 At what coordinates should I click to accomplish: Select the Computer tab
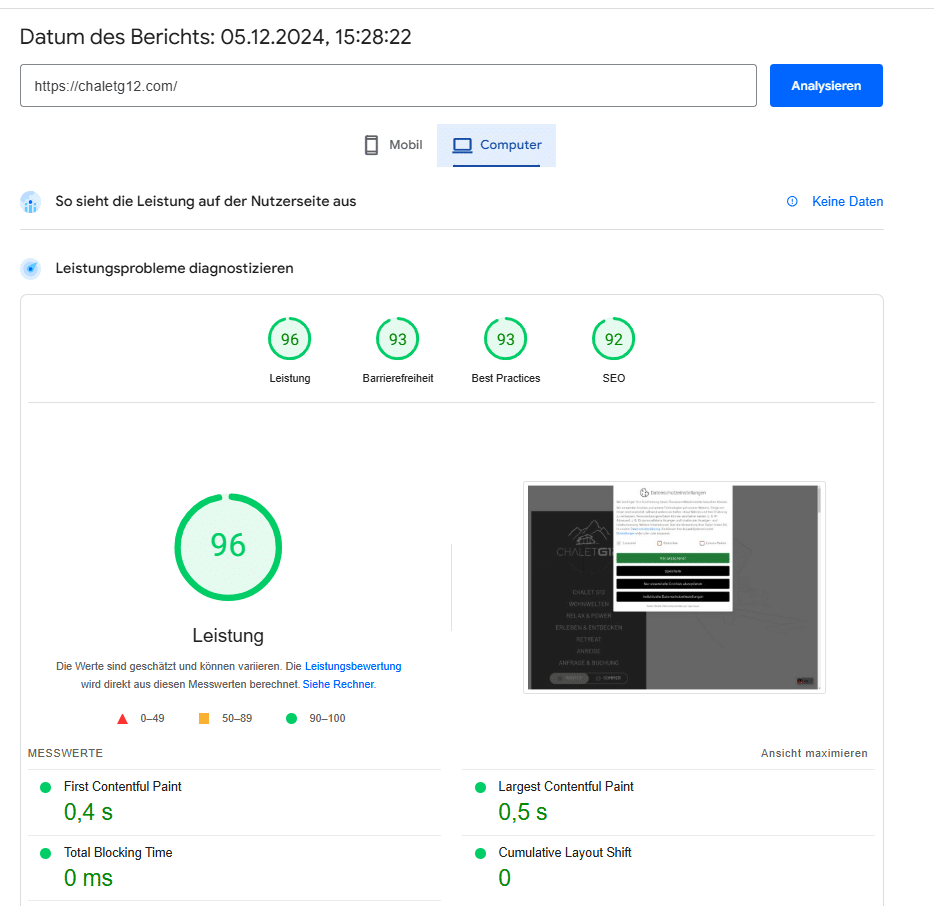coord(496,145)
